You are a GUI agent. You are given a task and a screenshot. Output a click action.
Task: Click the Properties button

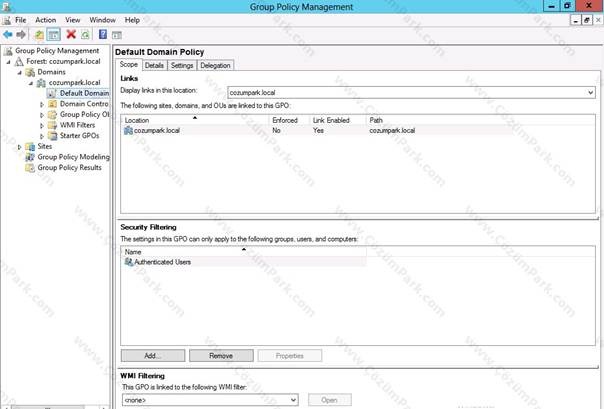tap(290, 355)
